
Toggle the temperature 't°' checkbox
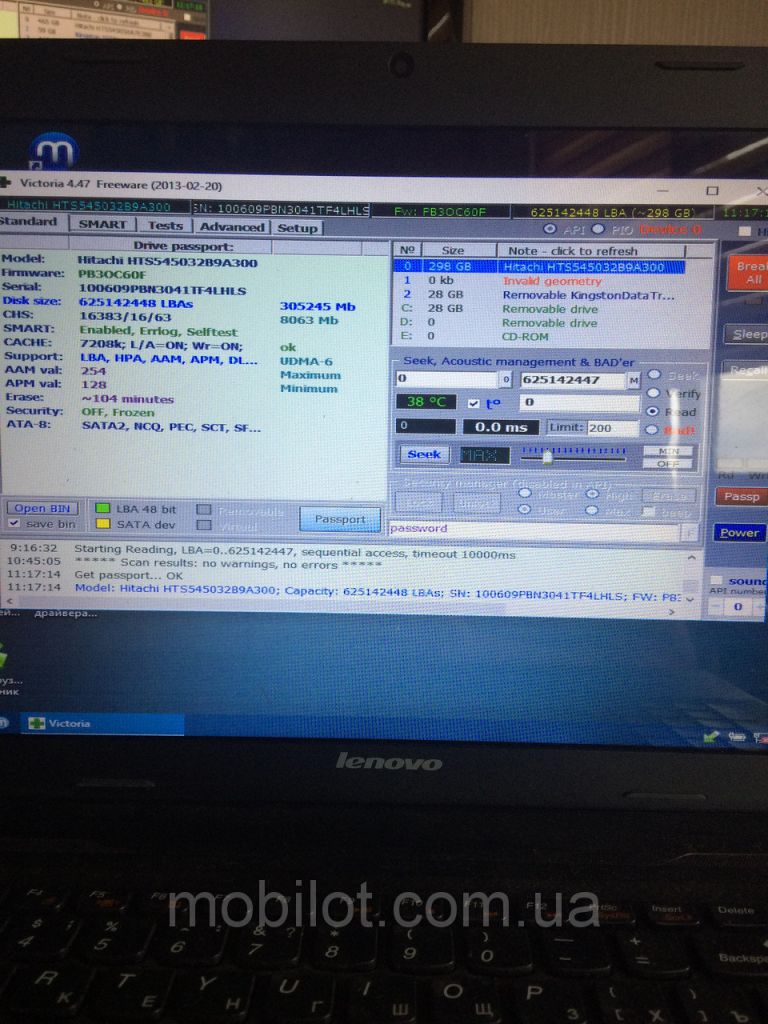473,404
